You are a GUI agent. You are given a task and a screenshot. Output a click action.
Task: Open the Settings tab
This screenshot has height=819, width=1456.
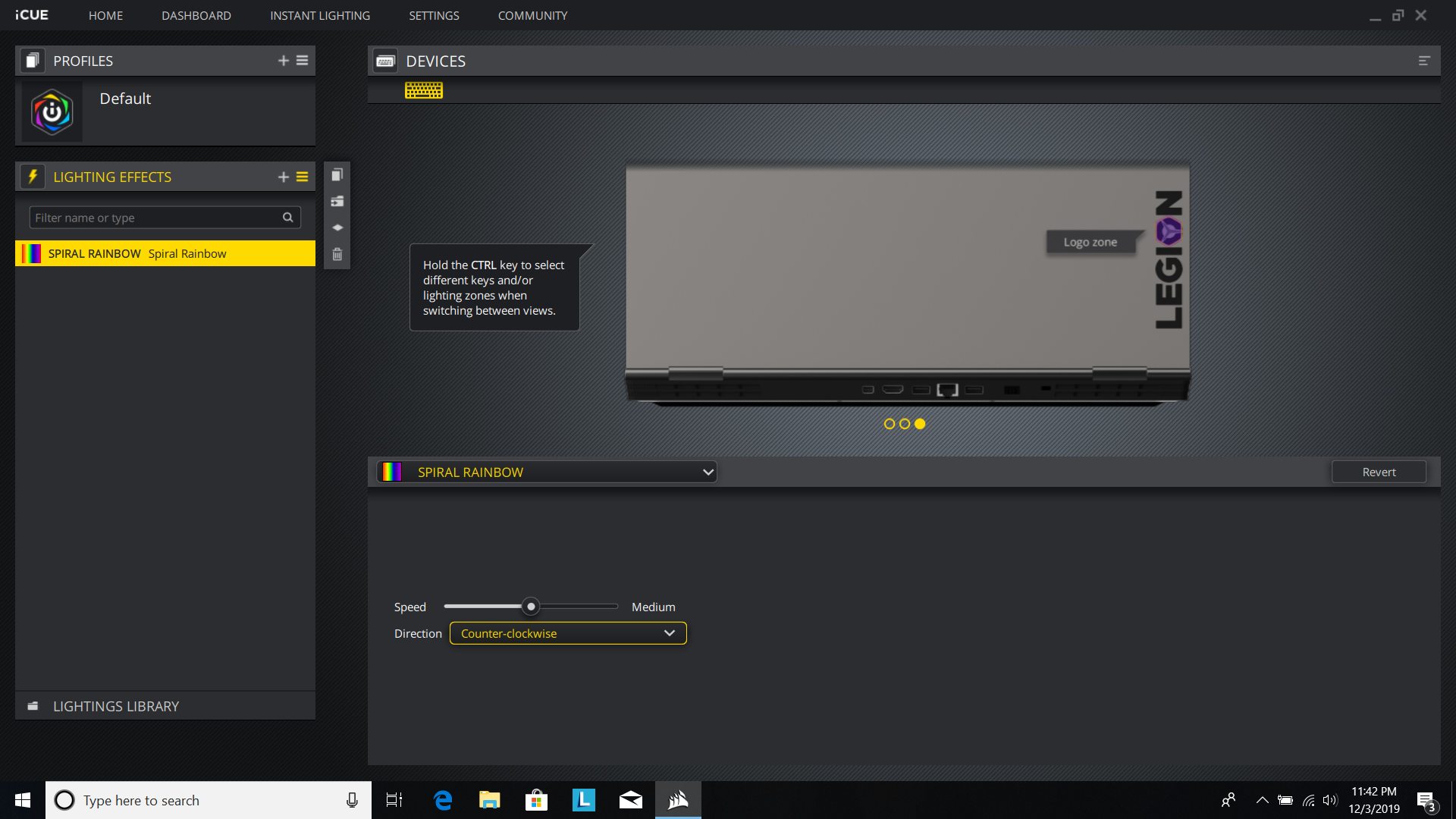click(x=434, y=15)
